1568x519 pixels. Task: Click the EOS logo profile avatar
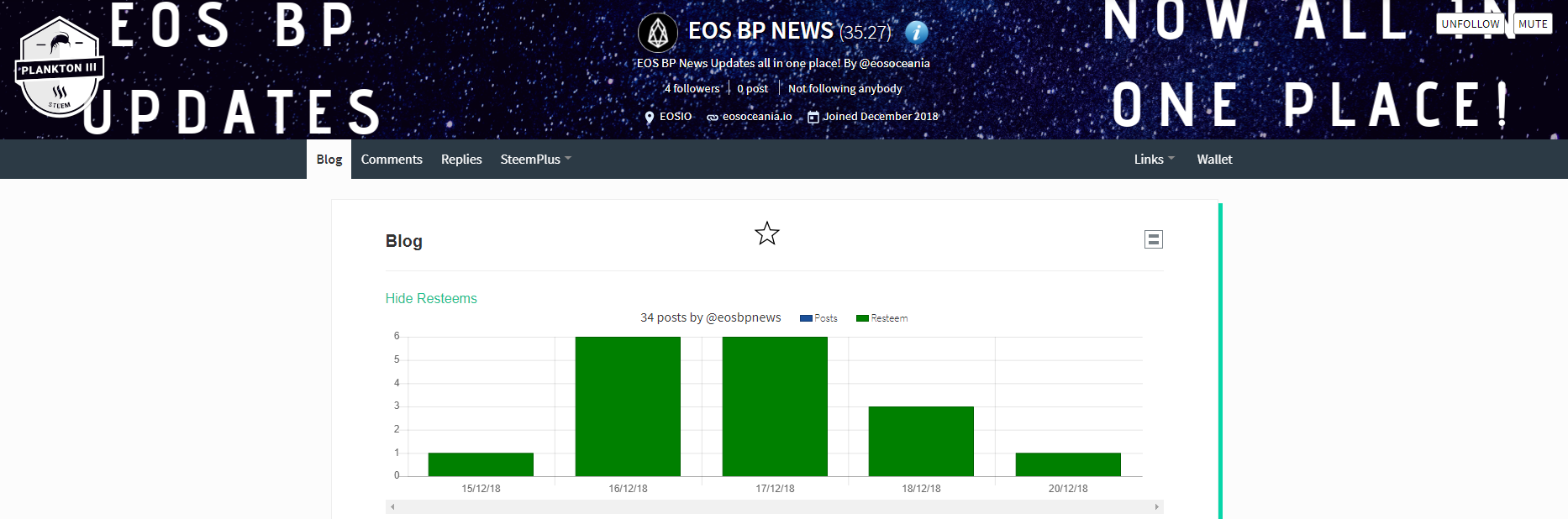(x=658, y=33)
